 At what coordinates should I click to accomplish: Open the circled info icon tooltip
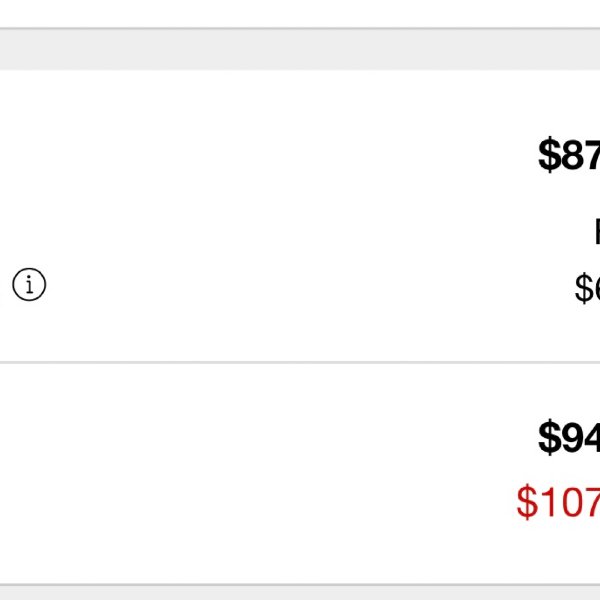[29, 284]
